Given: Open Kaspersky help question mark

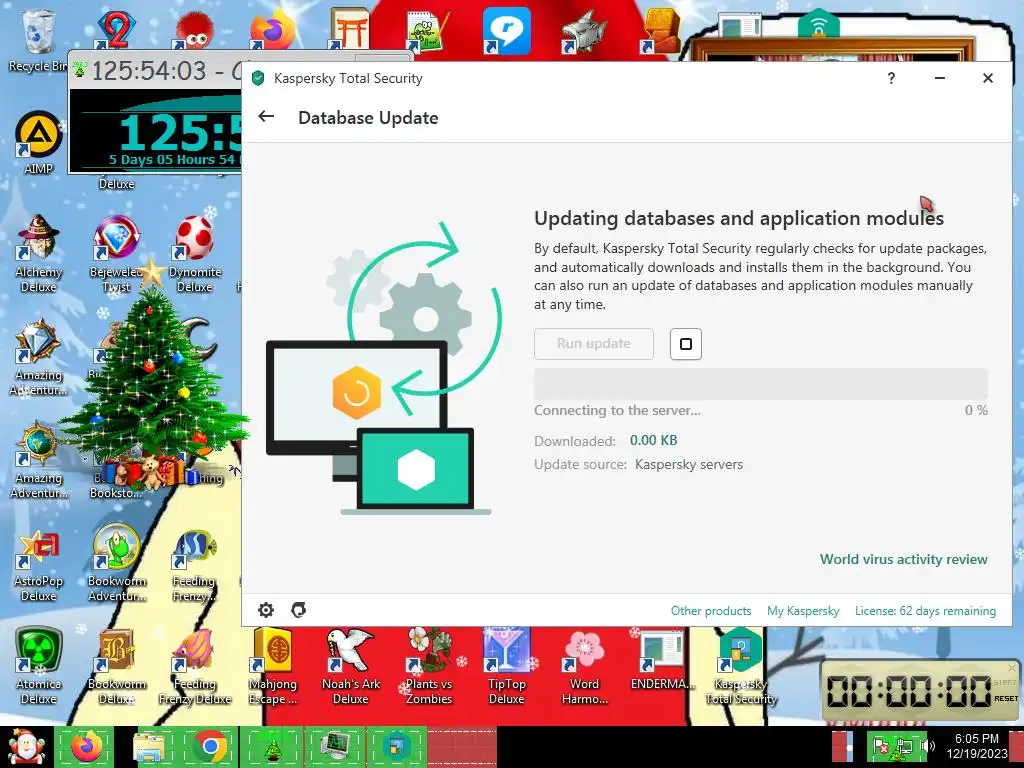Looking at the screenshot, I should click(891, 78).
